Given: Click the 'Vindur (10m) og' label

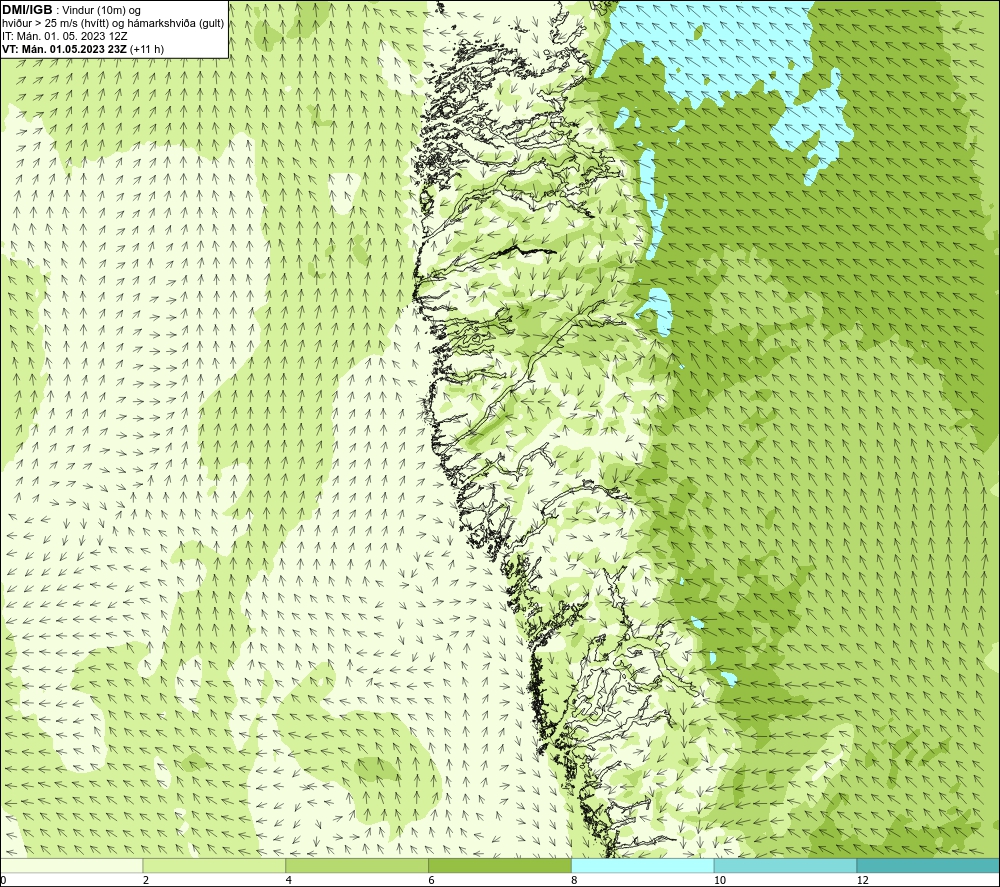Looking at the screenshot, I should click(x=103, y=11).
